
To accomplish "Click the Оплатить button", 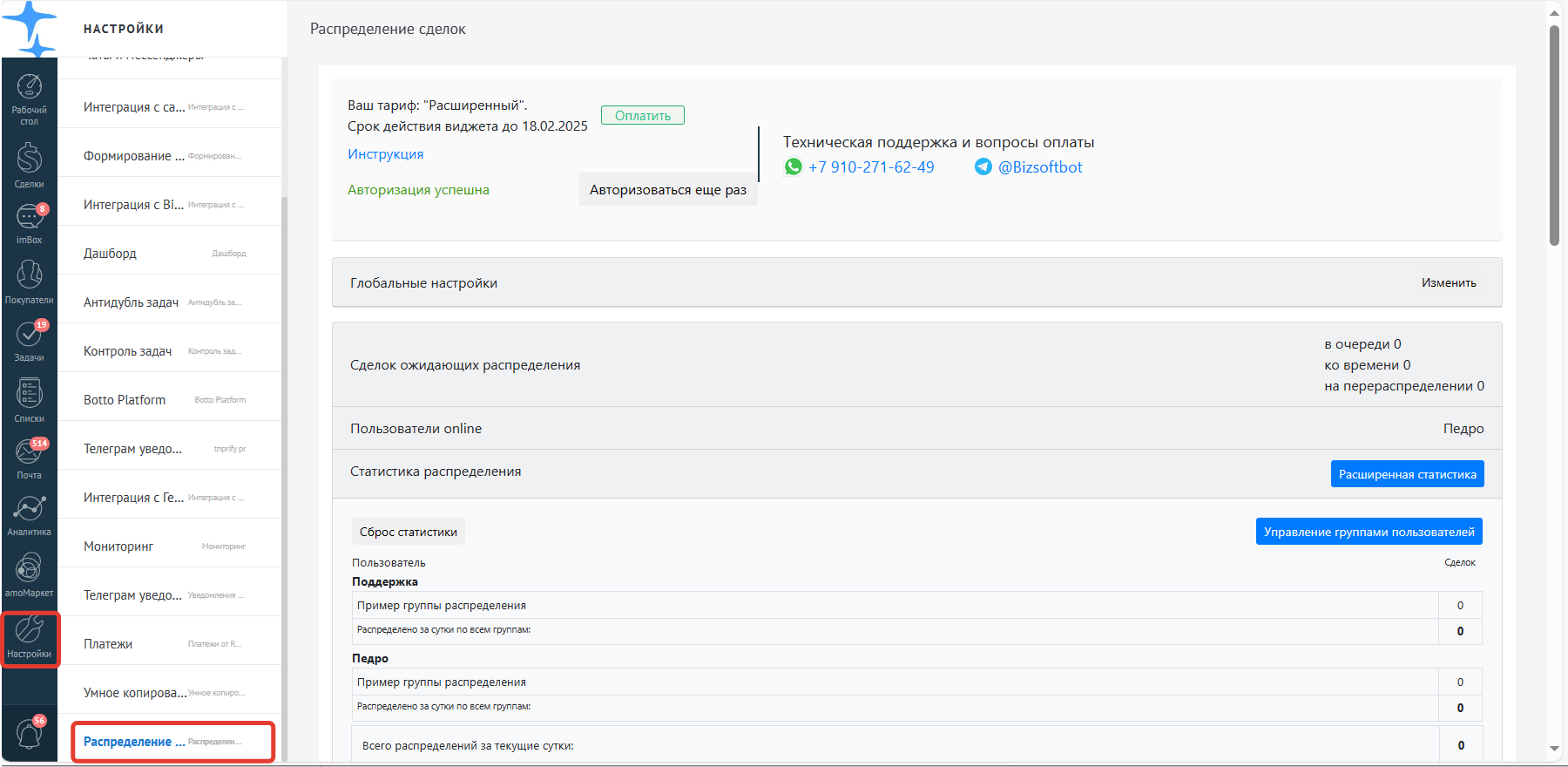I will tap(643, 115).
